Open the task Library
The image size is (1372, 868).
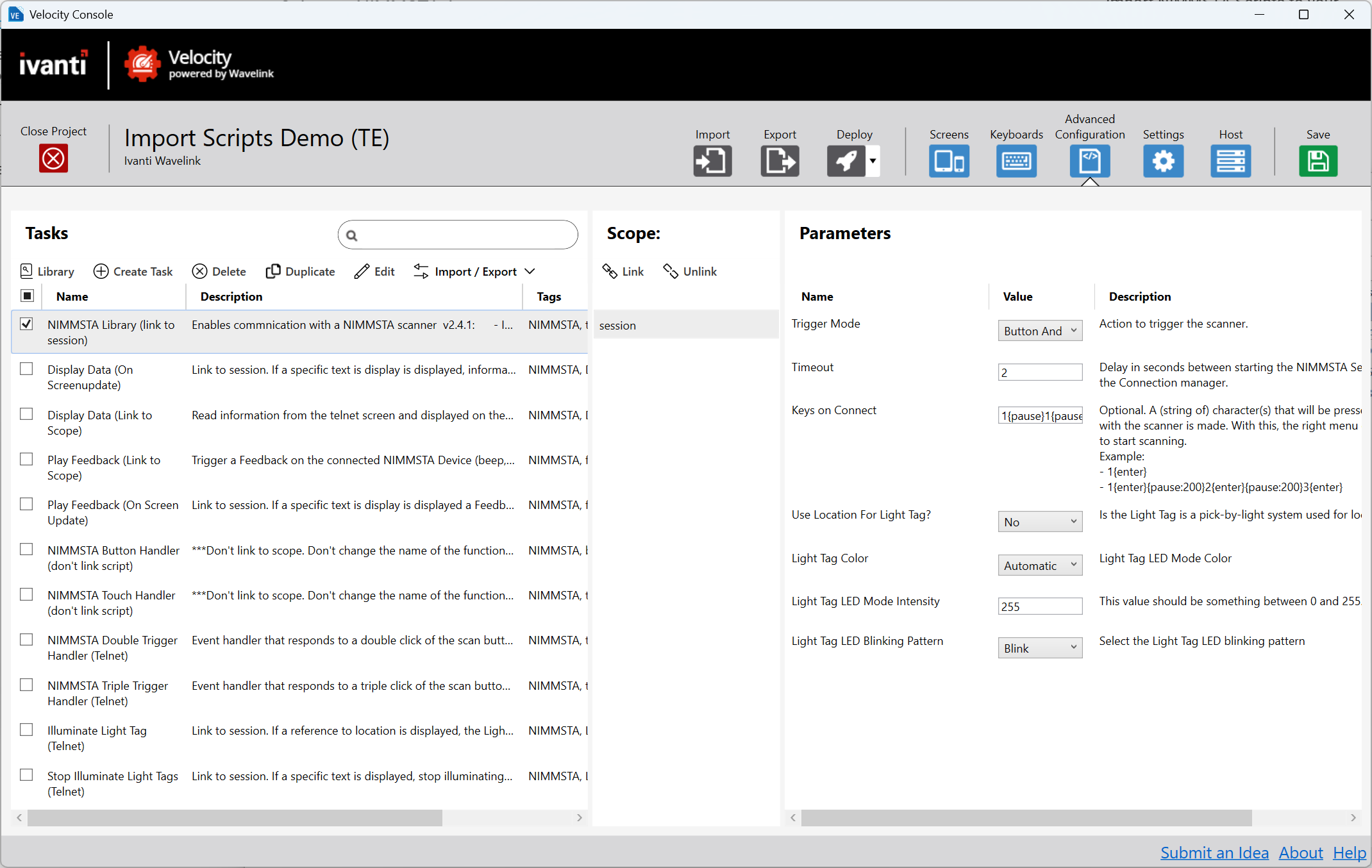[47, 271]
